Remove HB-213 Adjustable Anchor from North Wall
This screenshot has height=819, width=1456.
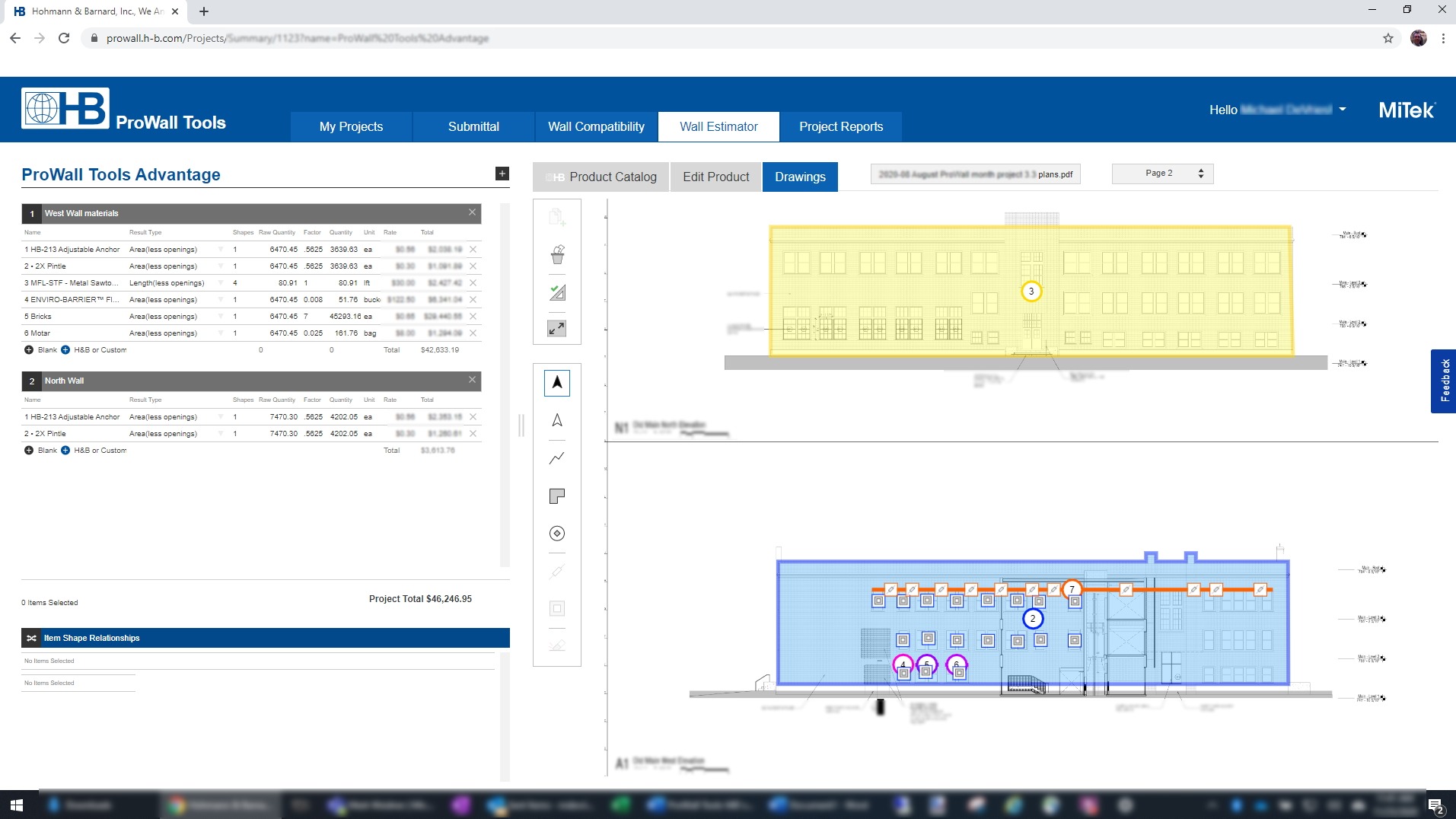(x=473, y=417)
